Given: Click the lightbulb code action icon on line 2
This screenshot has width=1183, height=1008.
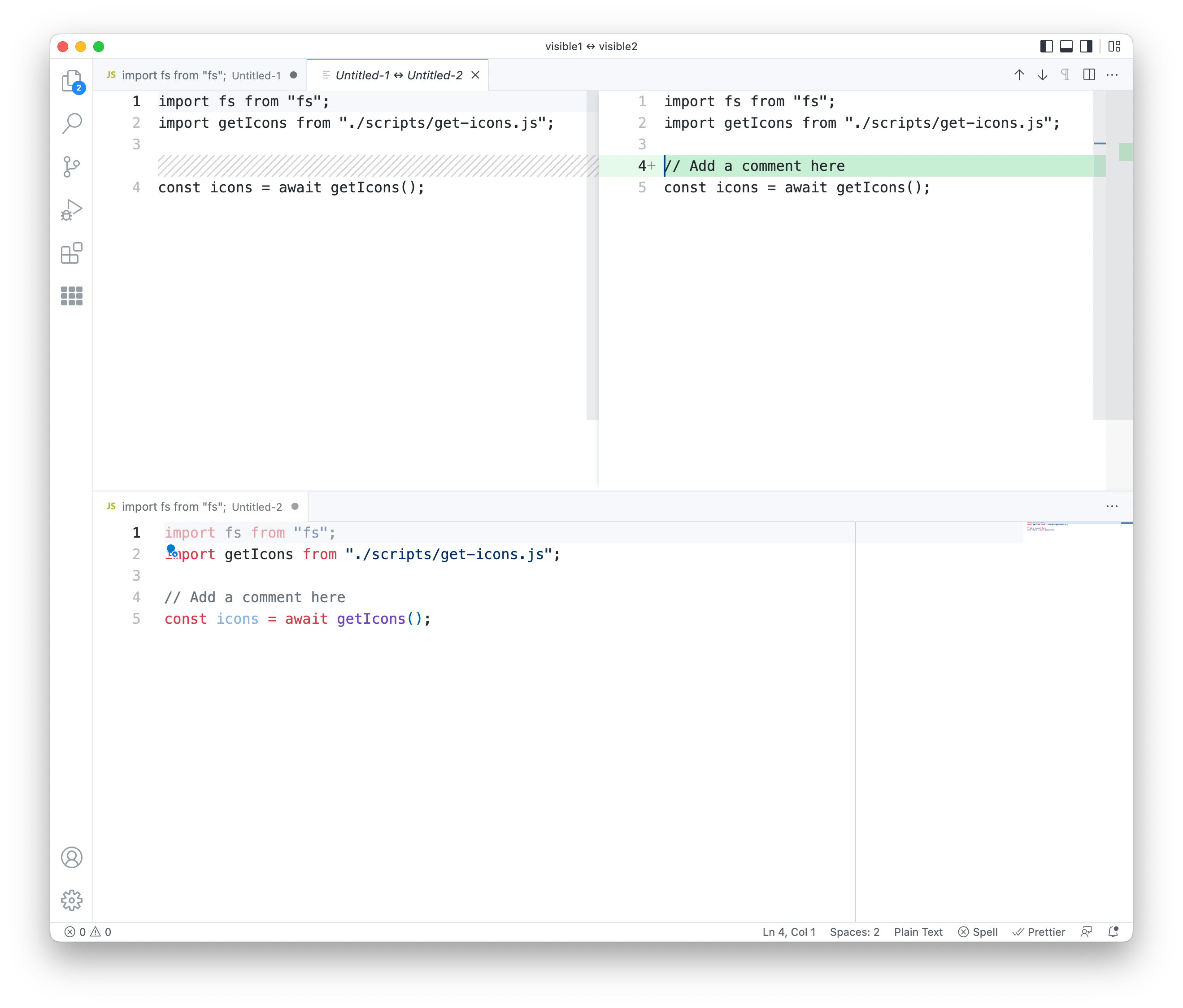Looking at the screenshot, I should pos(171,551).
